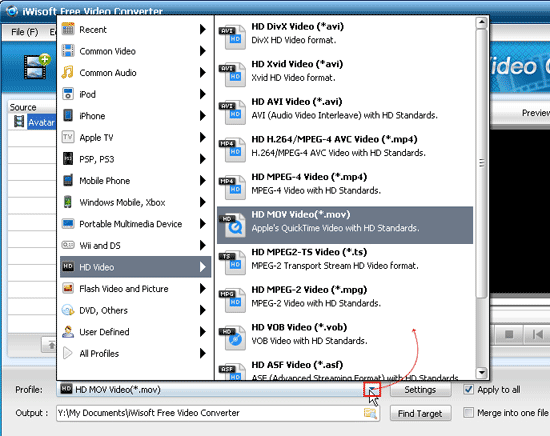Expand the Apple TV submenu arrow
Image resolution: width=550 pixels, height=436 pixels.
pos(202,137)
